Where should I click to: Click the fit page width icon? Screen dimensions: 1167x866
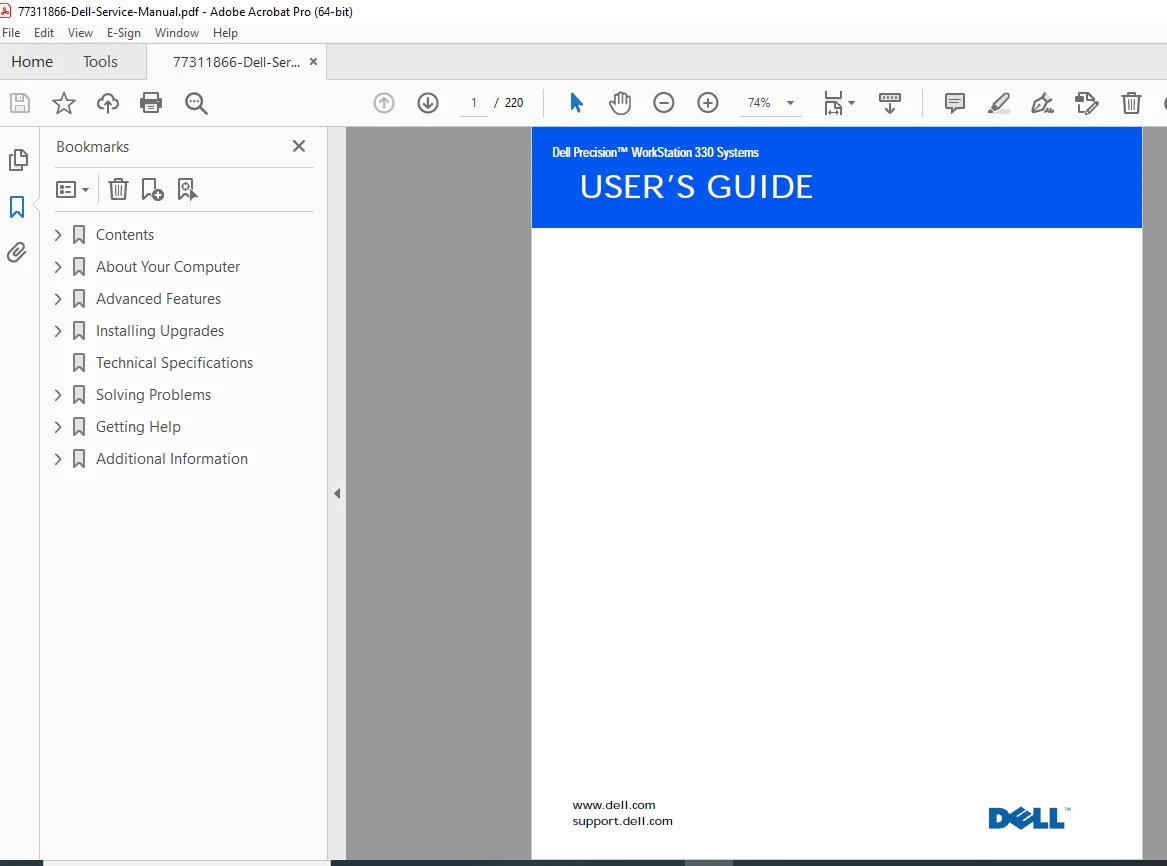coord(833,103)
